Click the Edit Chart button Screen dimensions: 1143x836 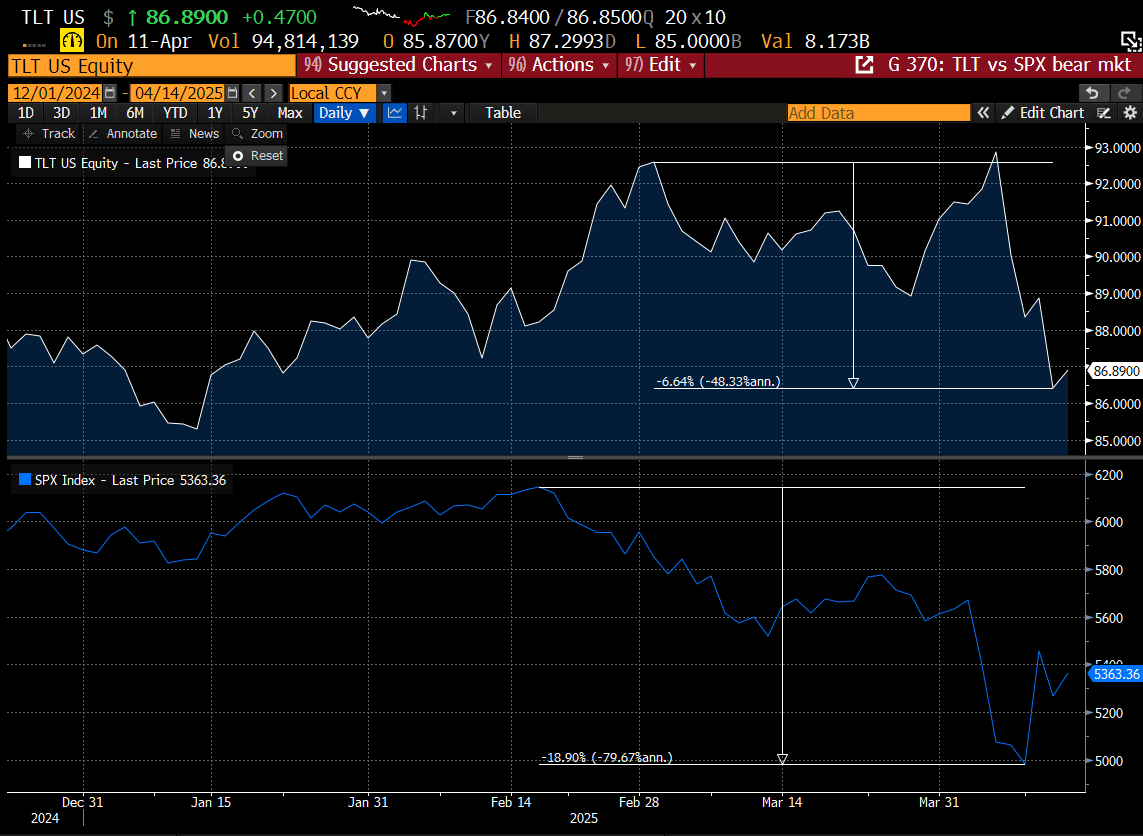[x=1043, y=113]
